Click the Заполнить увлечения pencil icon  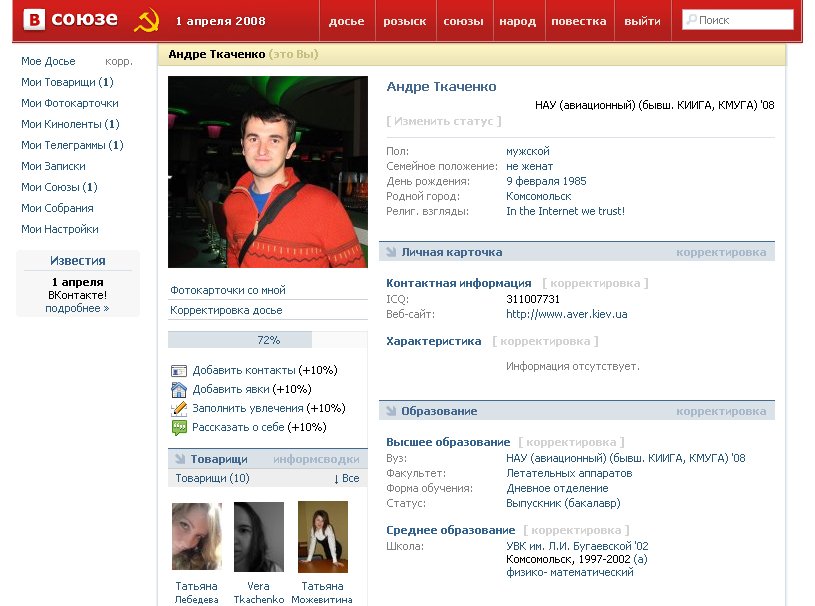(179, 409)
